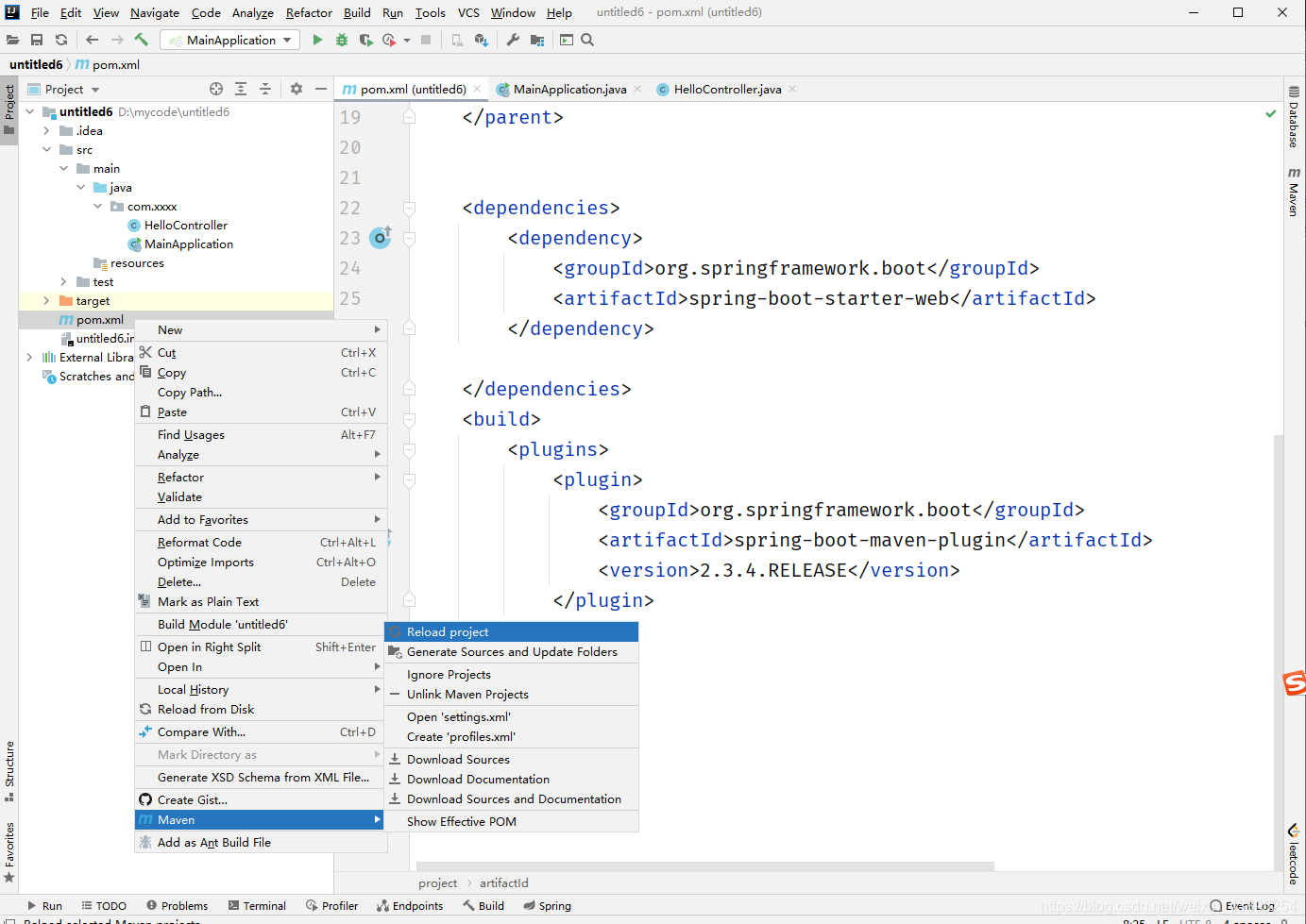The width and height of the screenshot is (1306, 924).
Task: Open the Problems tool window
Action: point(177,905)
